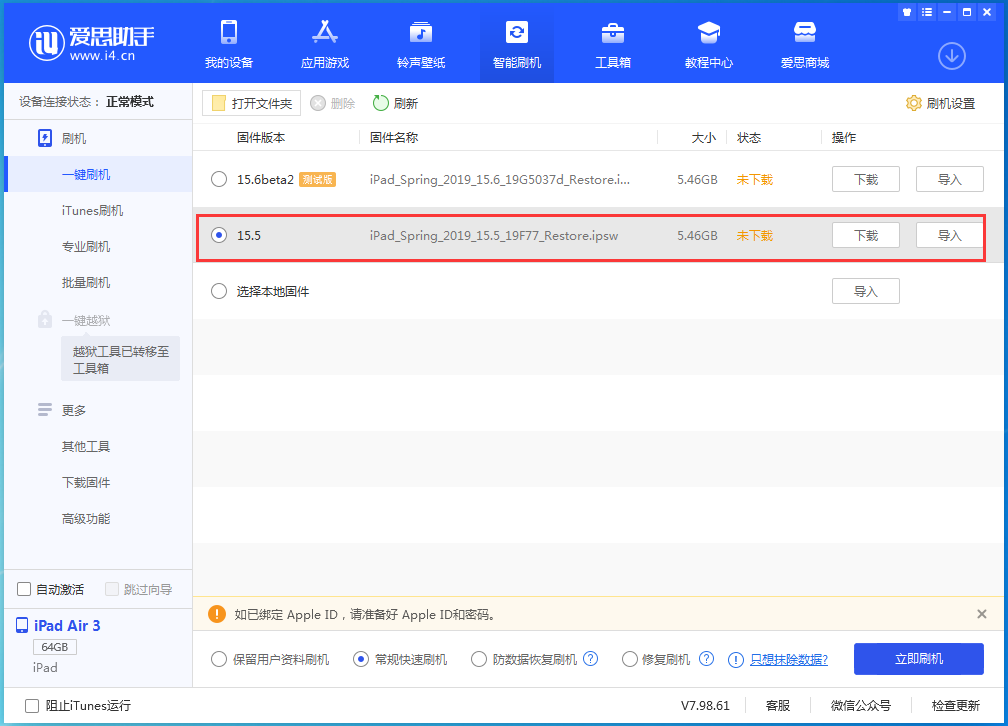Click 客服 in the status bar
Screen dimensions: 1008x726
(778, 706)
